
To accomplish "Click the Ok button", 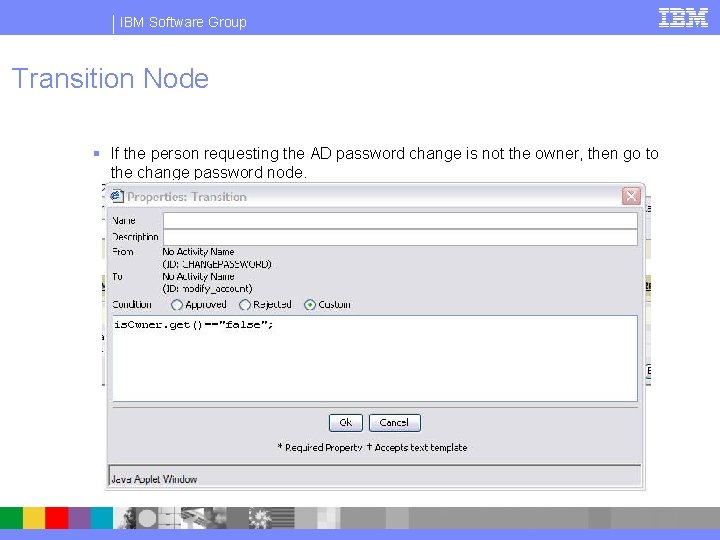I will (346, 423).
